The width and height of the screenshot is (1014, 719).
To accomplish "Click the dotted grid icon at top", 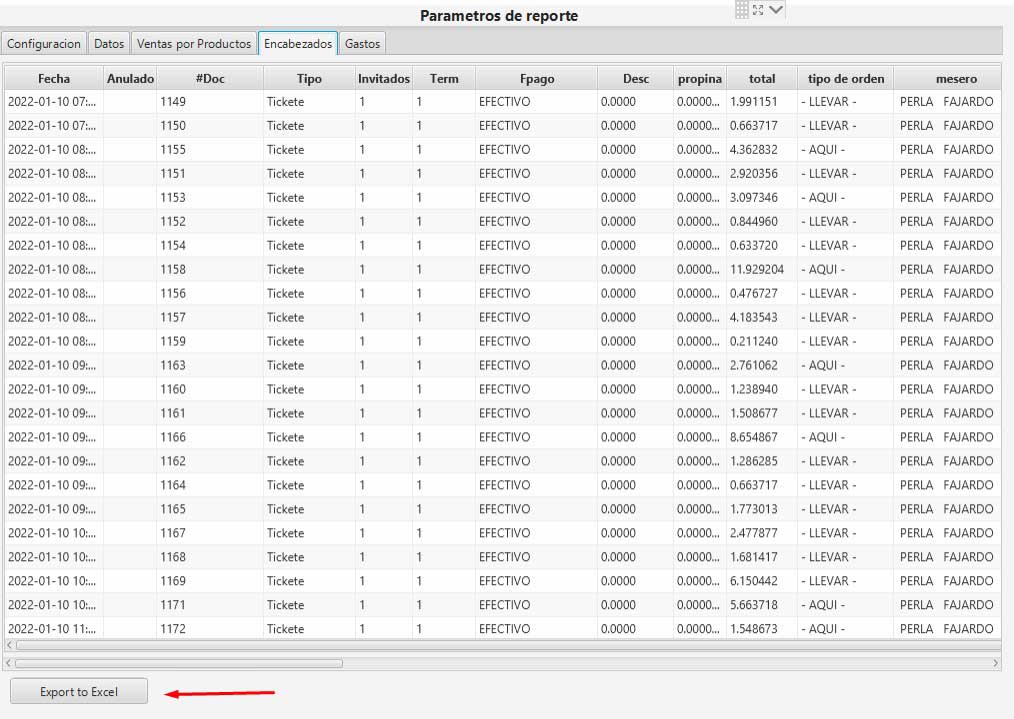I will tap(741, 10).
